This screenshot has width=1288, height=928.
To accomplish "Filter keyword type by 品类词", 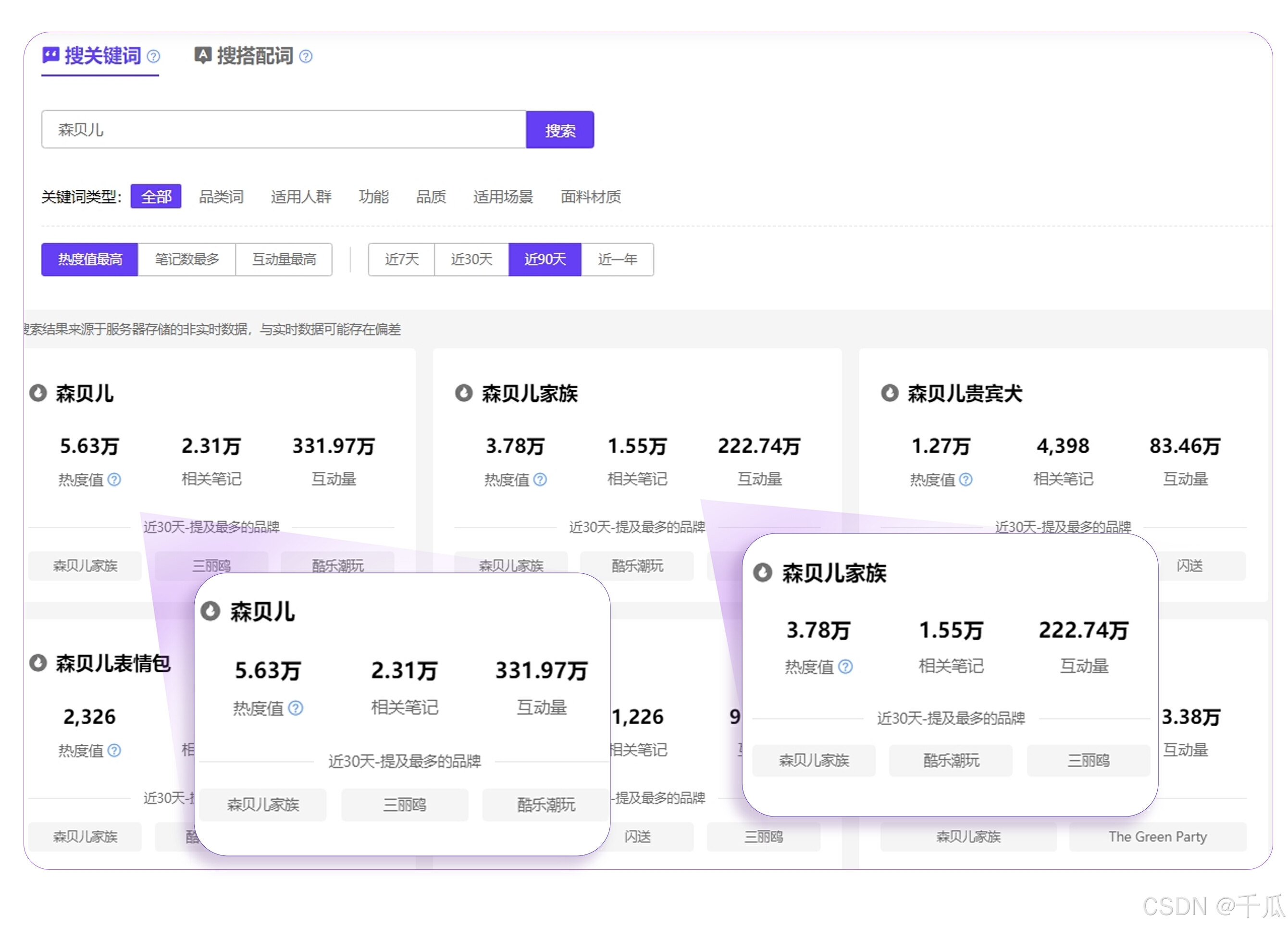I will [x=221, y=197].
